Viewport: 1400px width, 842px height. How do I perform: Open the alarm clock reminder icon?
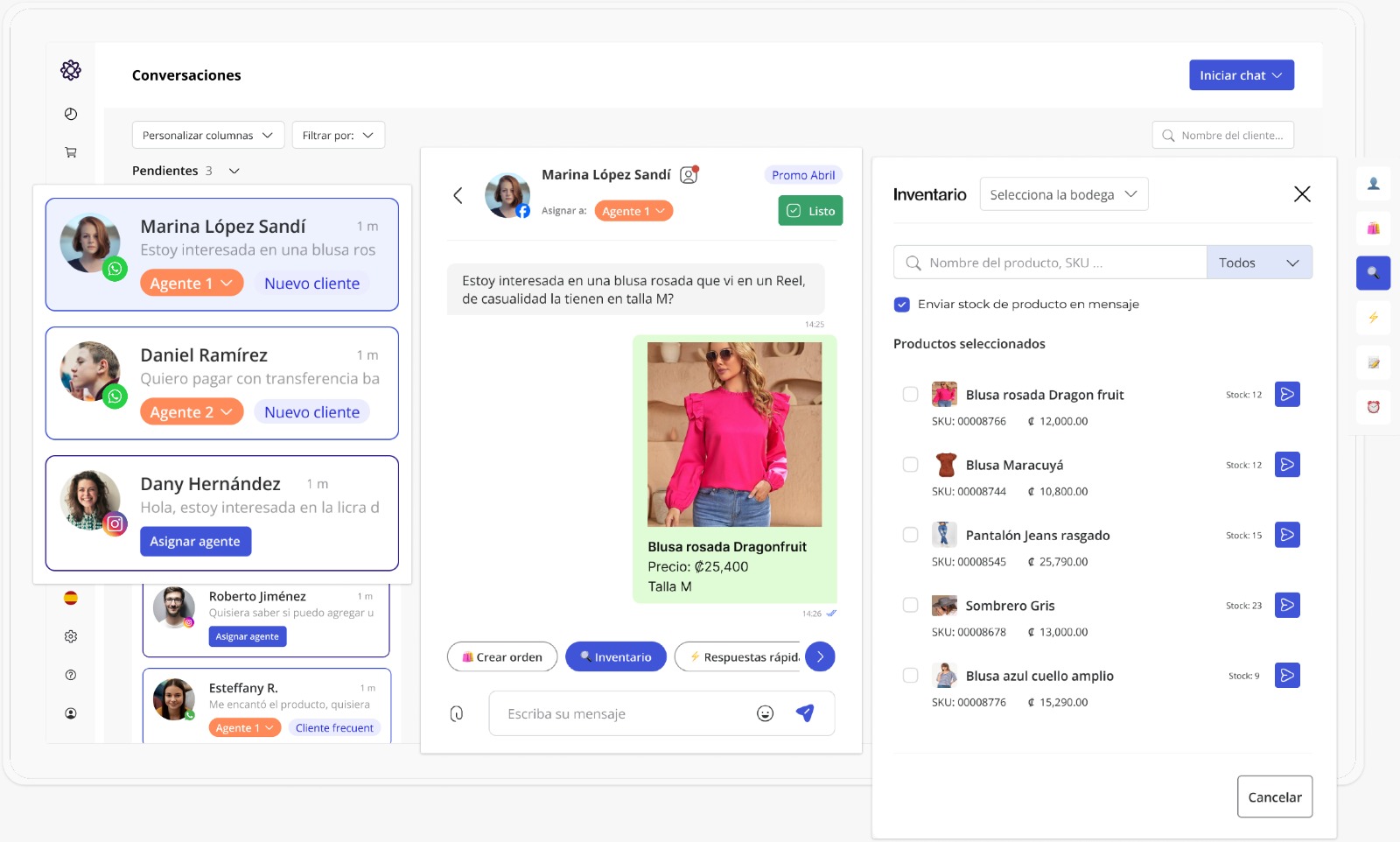click(1373, 407)
